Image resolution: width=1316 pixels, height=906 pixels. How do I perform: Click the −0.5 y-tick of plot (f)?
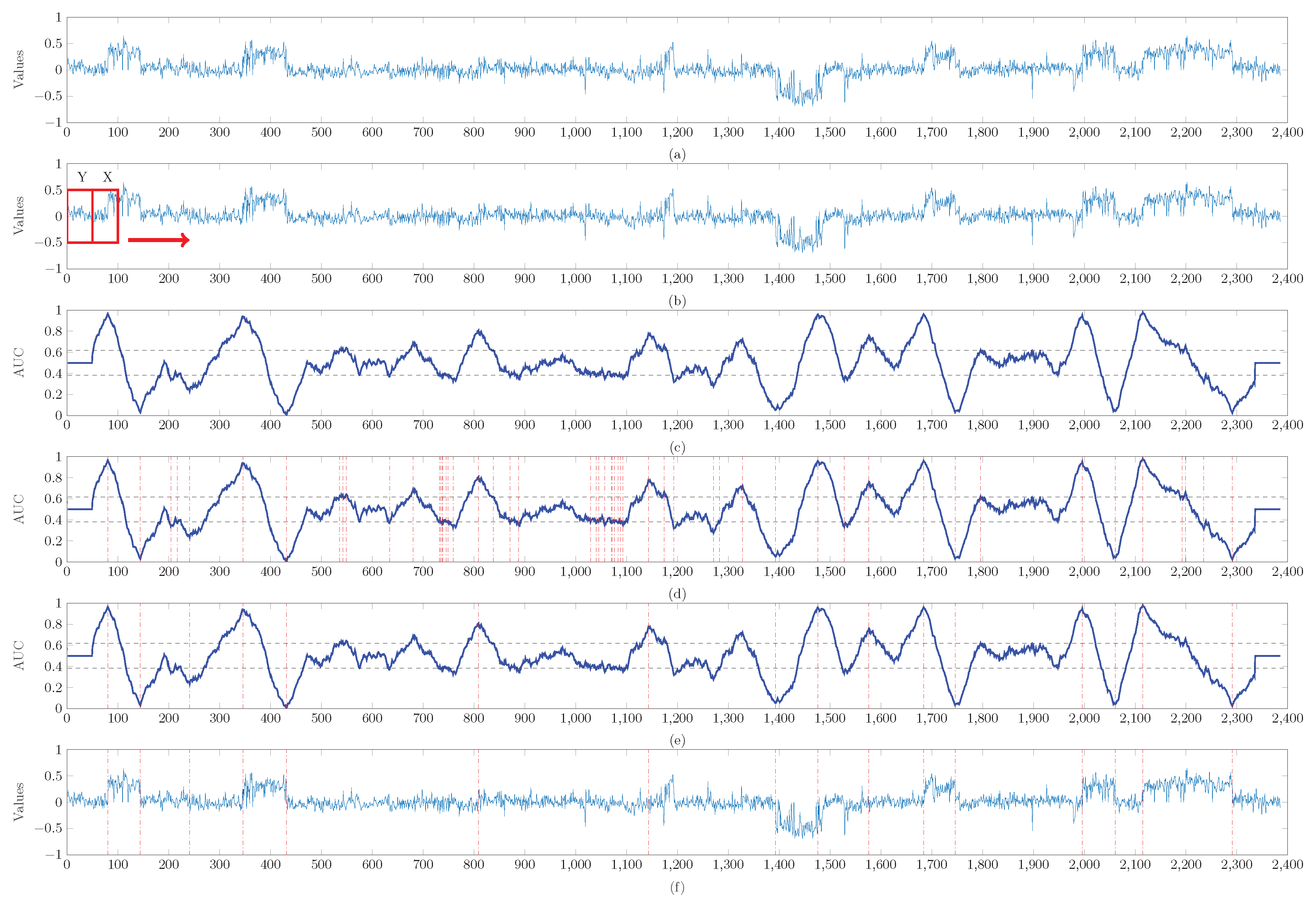[49, 828]
